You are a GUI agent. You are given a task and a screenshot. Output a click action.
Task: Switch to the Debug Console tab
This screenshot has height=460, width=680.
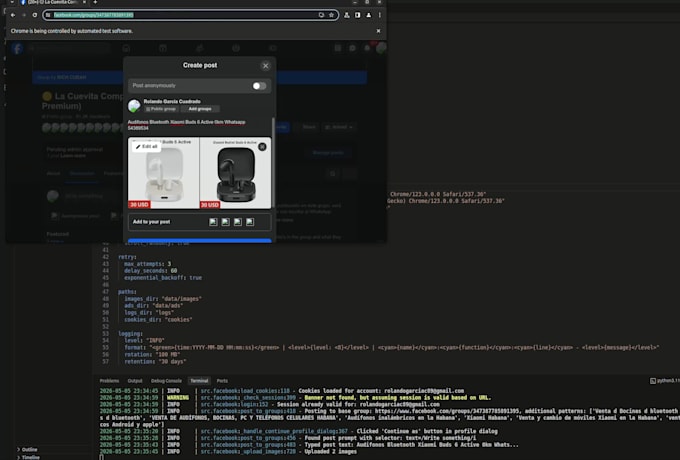coord(166,381)
